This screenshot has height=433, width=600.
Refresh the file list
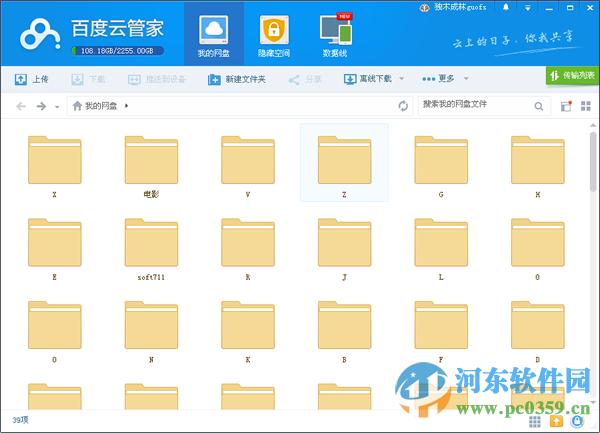click(403, 106)
